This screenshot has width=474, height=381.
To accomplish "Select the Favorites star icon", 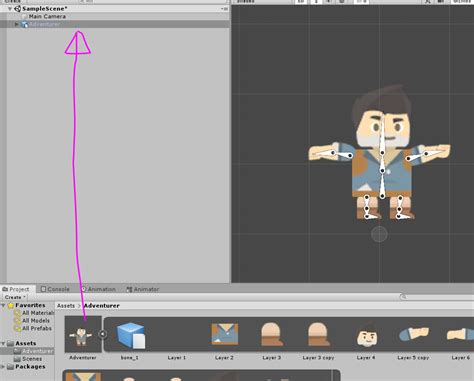I will click(11, 305).
